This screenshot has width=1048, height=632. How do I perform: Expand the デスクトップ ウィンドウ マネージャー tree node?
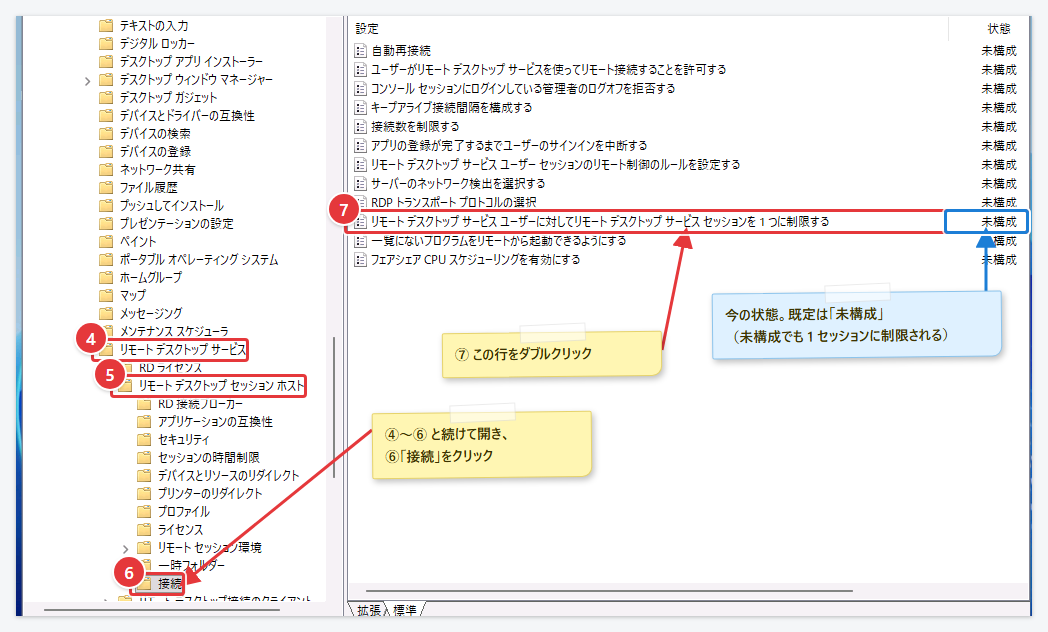click(88, 81)
